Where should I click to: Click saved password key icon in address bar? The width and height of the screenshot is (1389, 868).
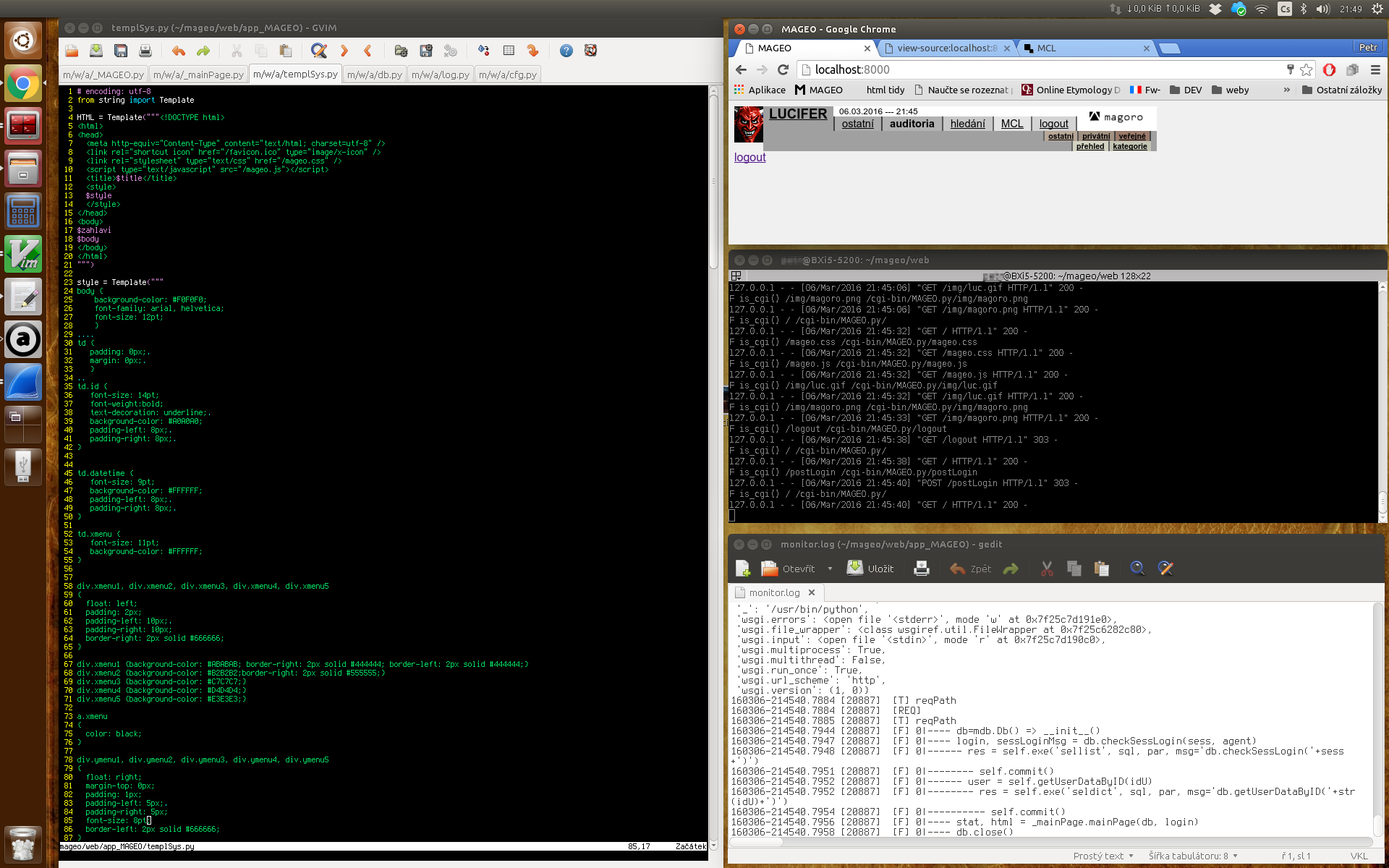1290,69
